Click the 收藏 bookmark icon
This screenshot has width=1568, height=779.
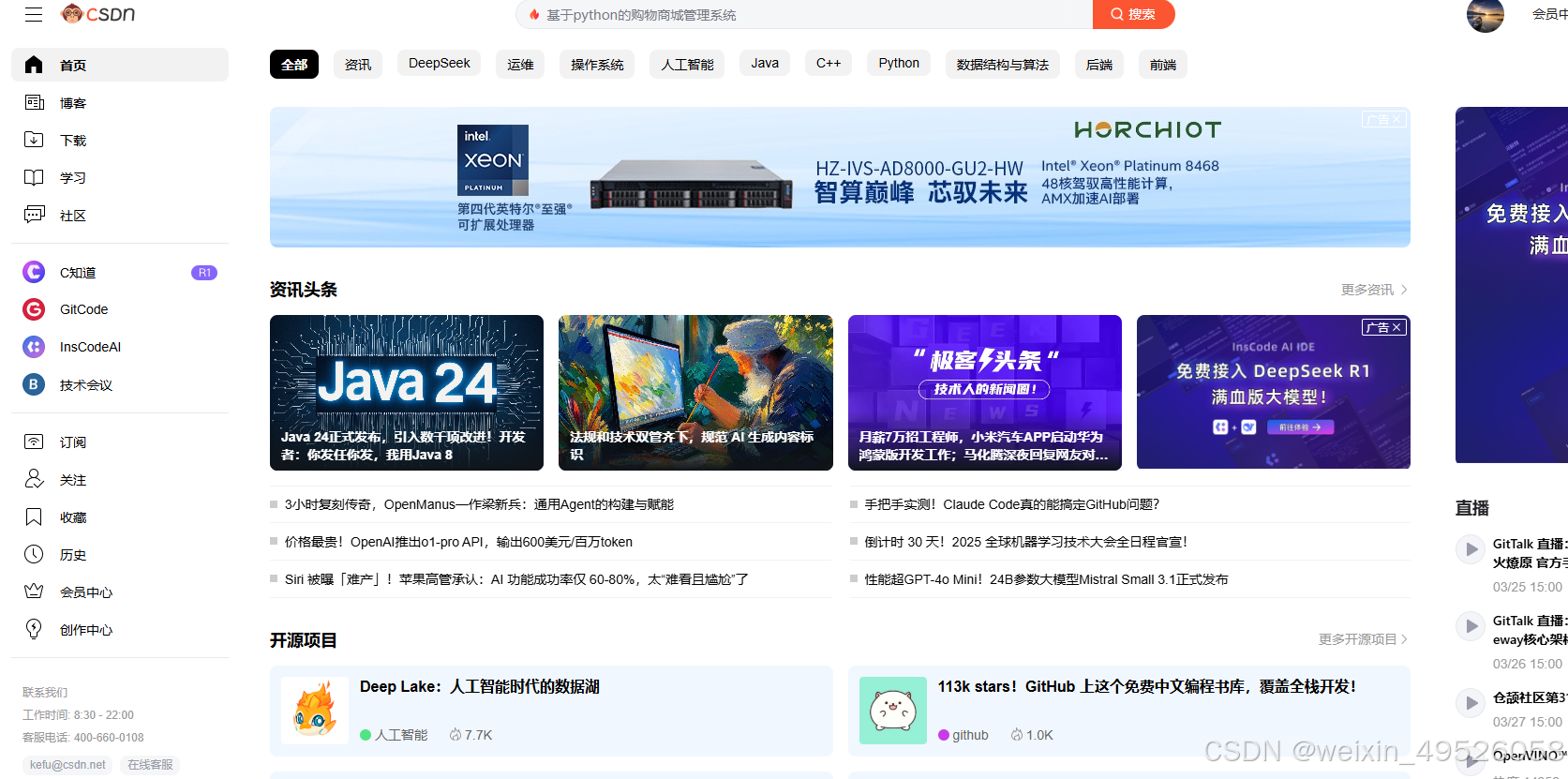(x=34, y=517)
